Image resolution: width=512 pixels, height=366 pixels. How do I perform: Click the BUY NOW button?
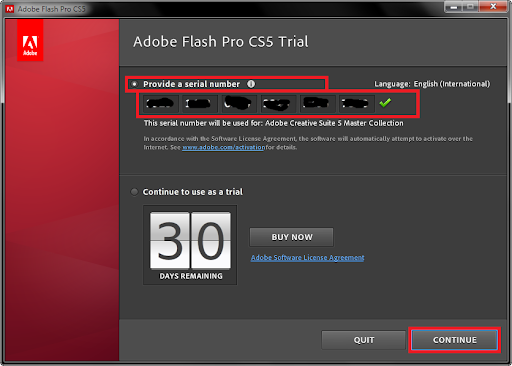click(292, 237)
